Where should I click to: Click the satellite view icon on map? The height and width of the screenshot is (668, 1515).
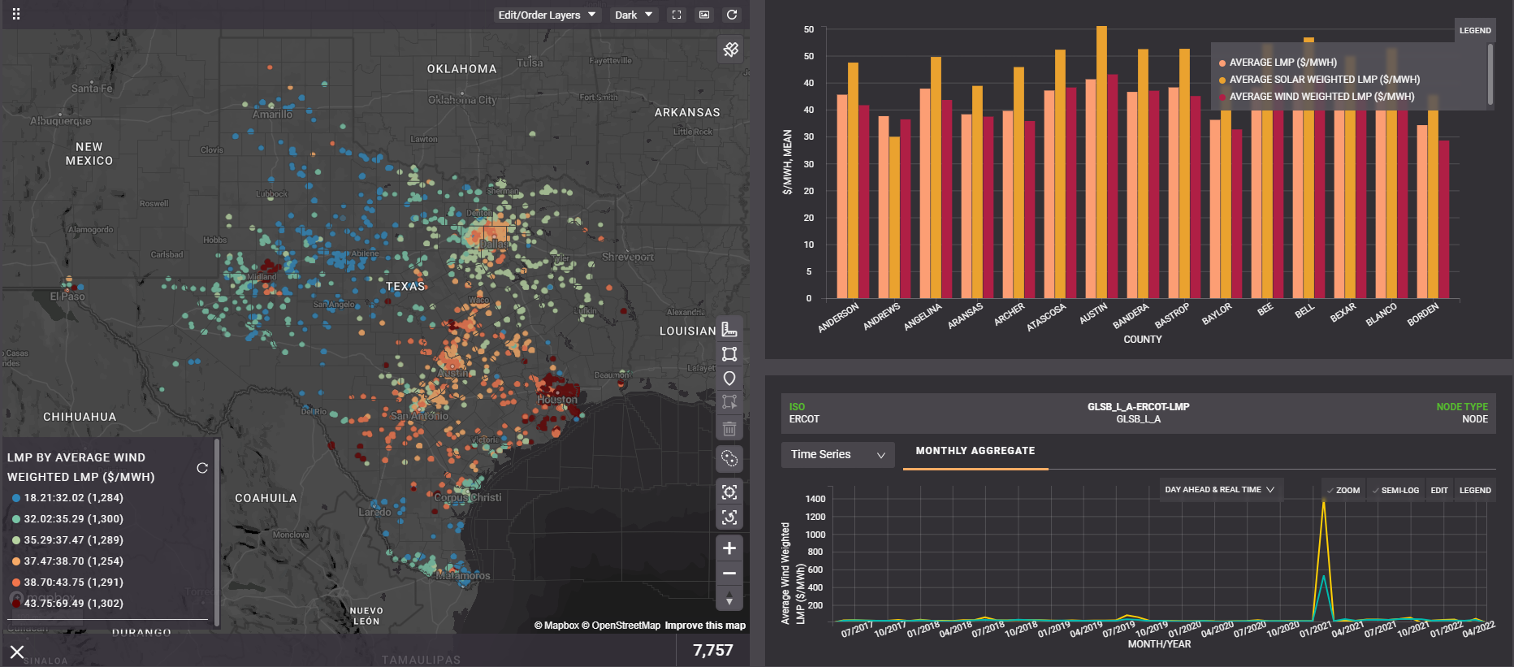click(x=731, y=50)
